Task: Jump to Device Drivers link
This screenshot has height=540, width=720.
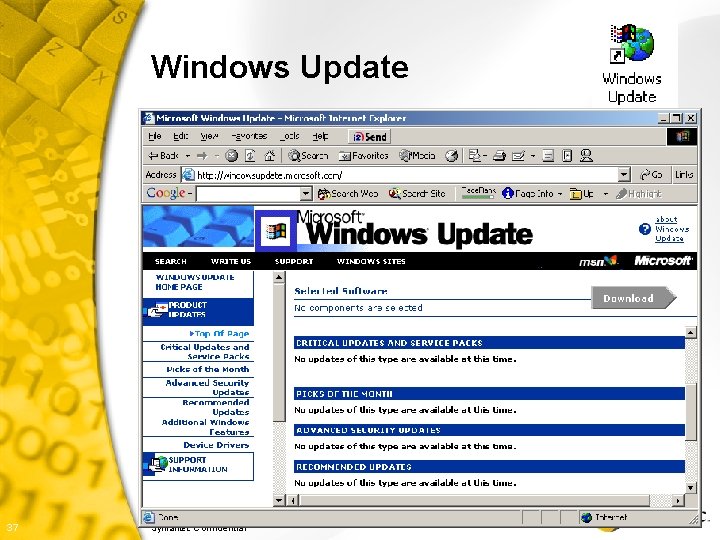Action: click(216, 445)
